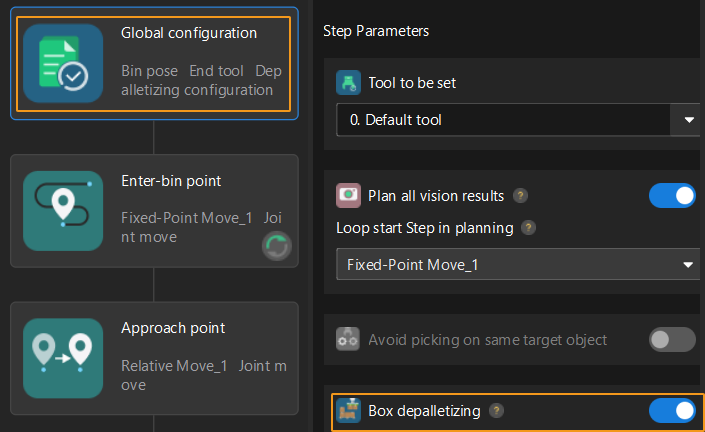Click the camera icon beside Plan all vision results

coord(348,195)
